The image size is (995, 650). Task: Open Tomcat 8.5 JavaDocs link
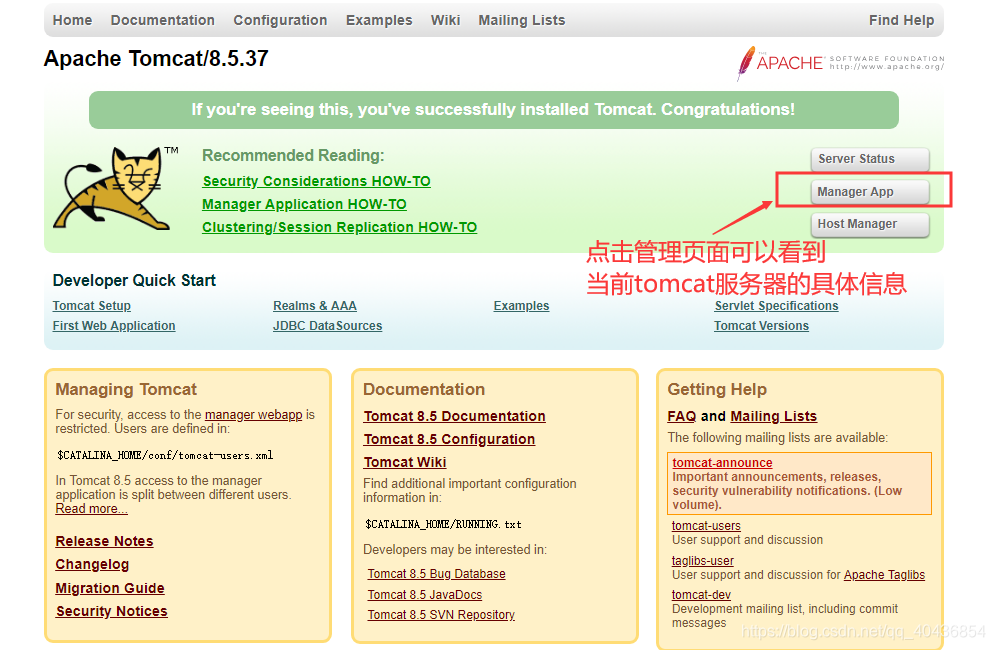425,595
